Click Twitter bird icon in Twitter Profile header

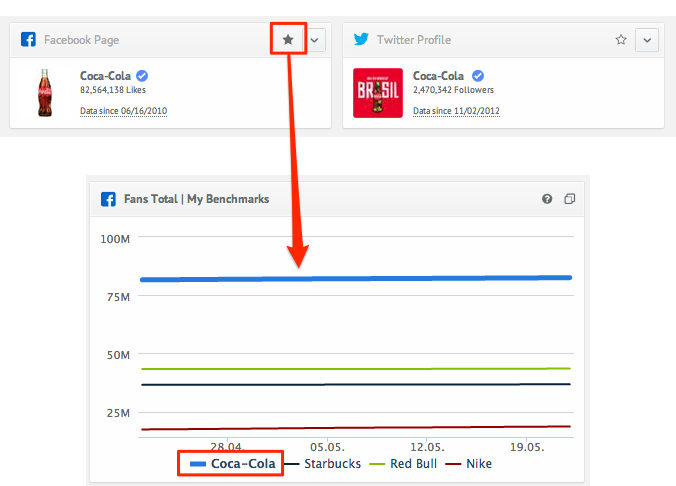[x=361, y=39]
